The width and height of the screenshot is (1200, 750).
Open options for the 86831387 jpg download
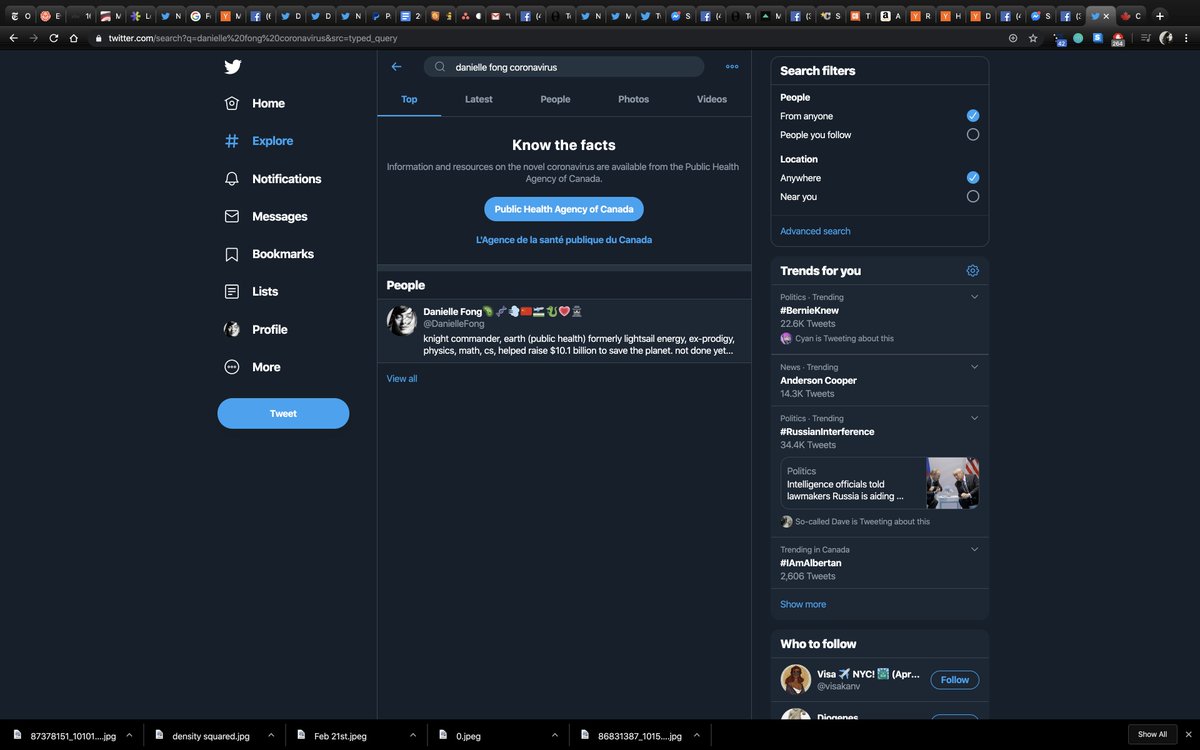(696, 735)
